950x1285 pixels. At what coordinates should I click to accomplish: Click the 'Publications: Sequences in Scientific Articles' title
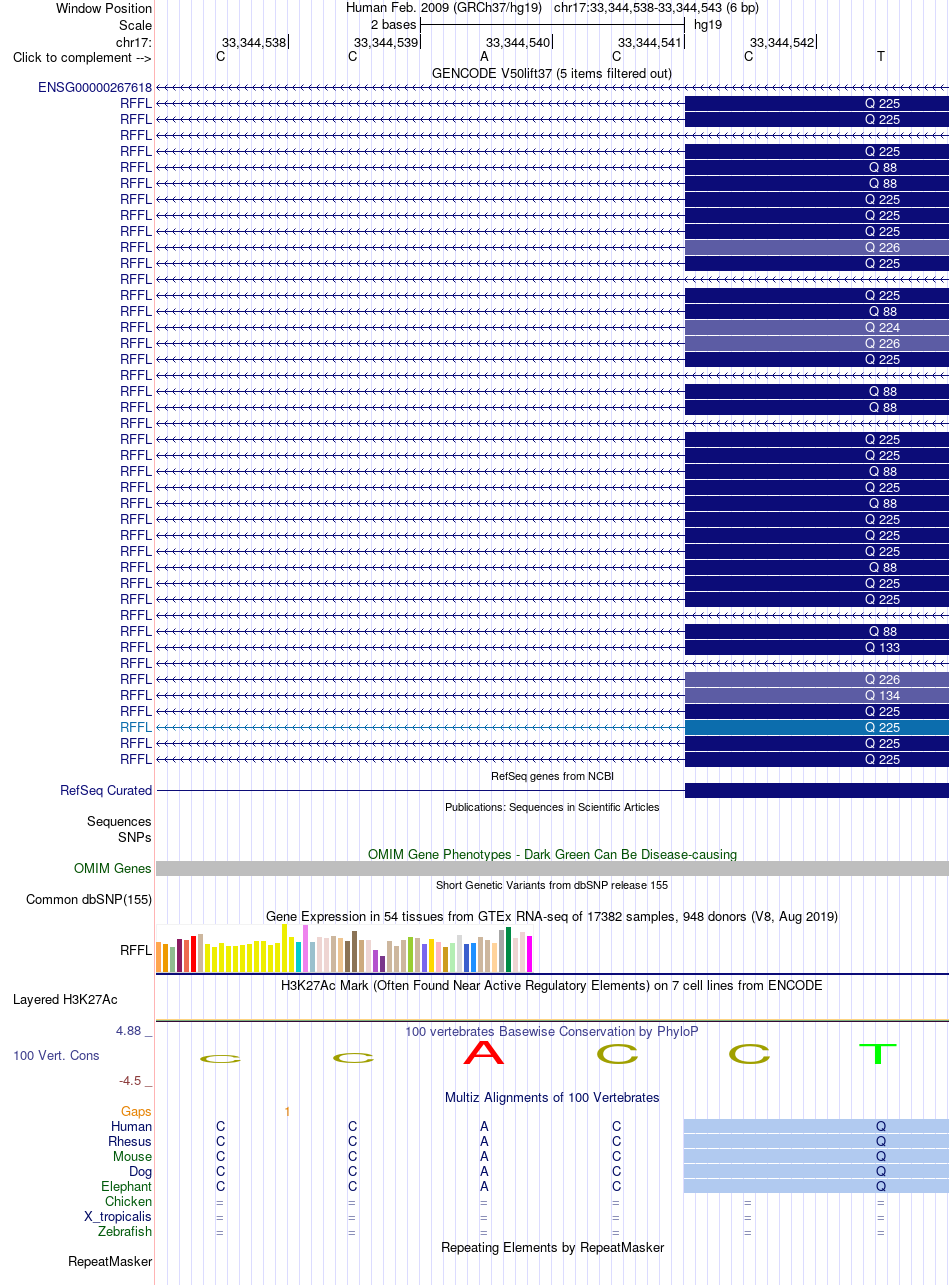552,806
